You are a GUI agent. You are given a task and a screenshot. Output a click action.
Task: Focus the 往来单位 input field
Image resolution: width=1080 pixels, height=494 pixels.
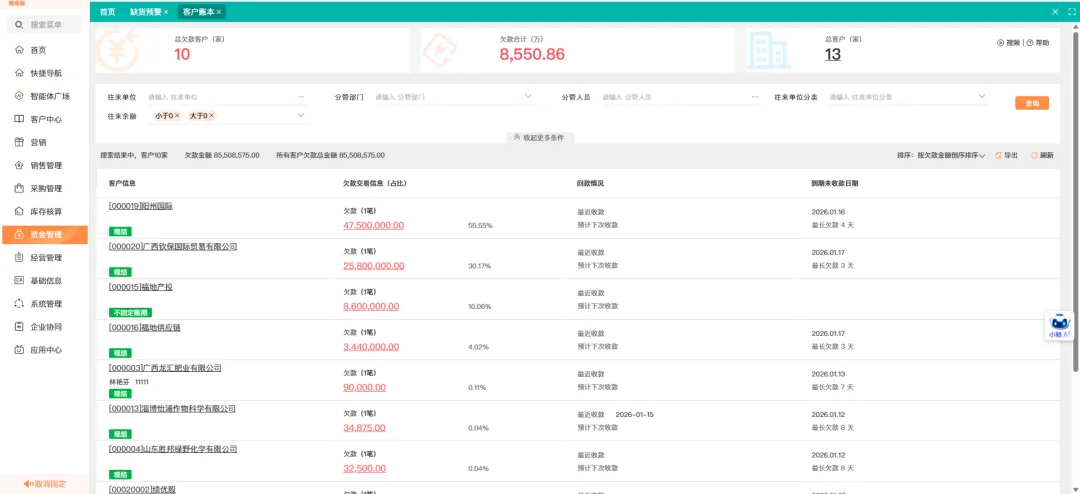(x=220, y=97)
